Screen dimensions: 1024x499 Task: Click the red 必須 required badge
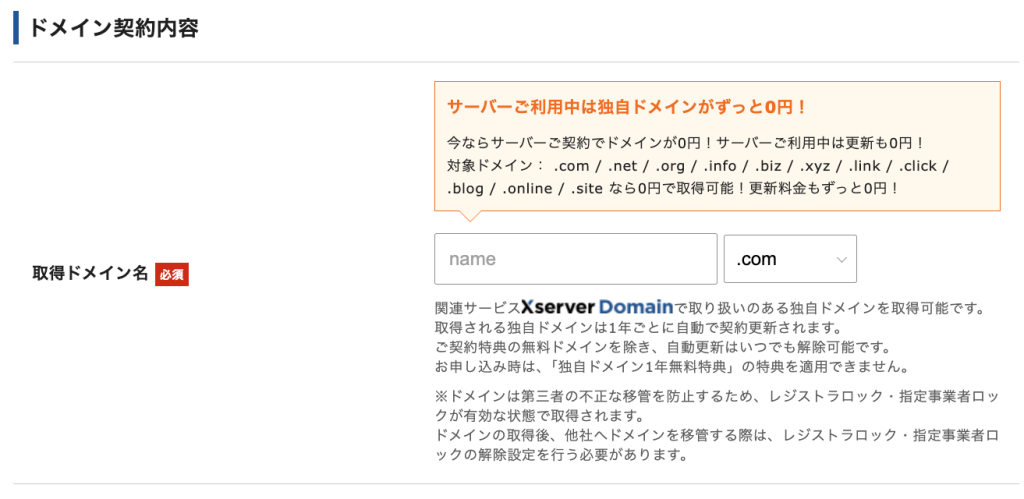(172, 274)
